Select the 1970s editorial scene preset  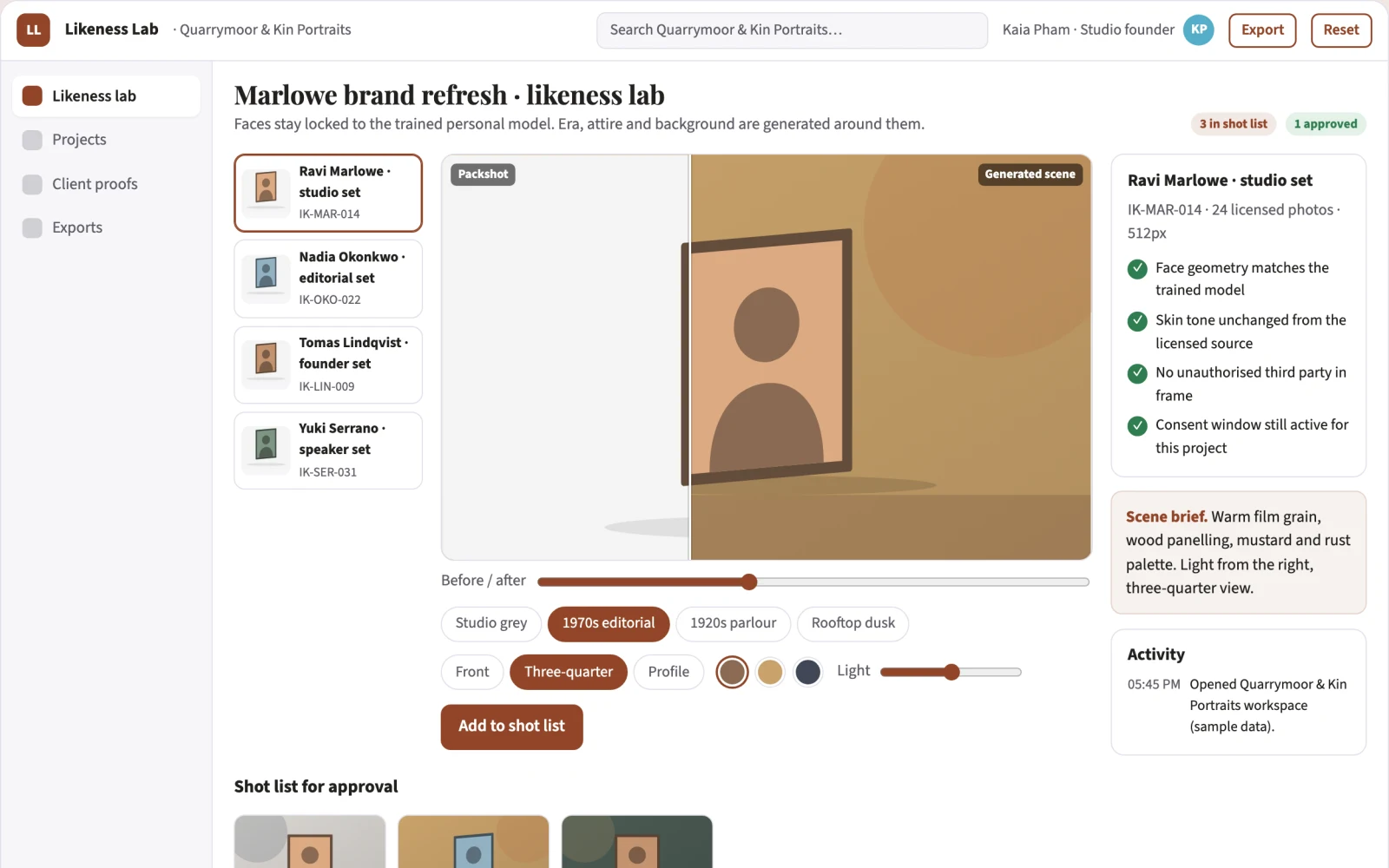coord(609,623)
